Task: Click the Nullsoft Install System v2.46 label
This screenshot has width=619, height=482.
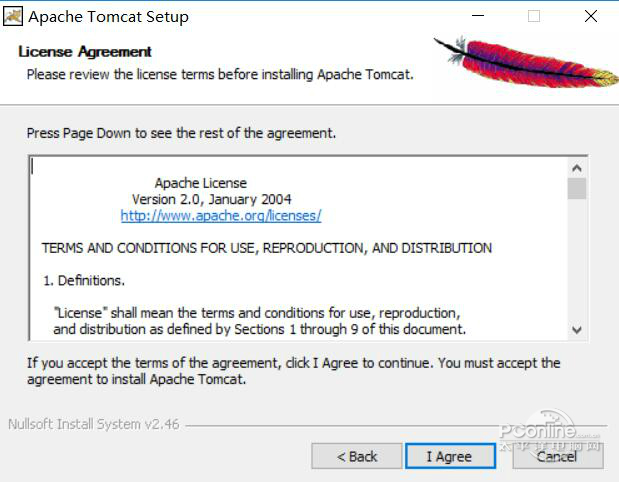Action: pyautogui.click(x=94, y=424)
